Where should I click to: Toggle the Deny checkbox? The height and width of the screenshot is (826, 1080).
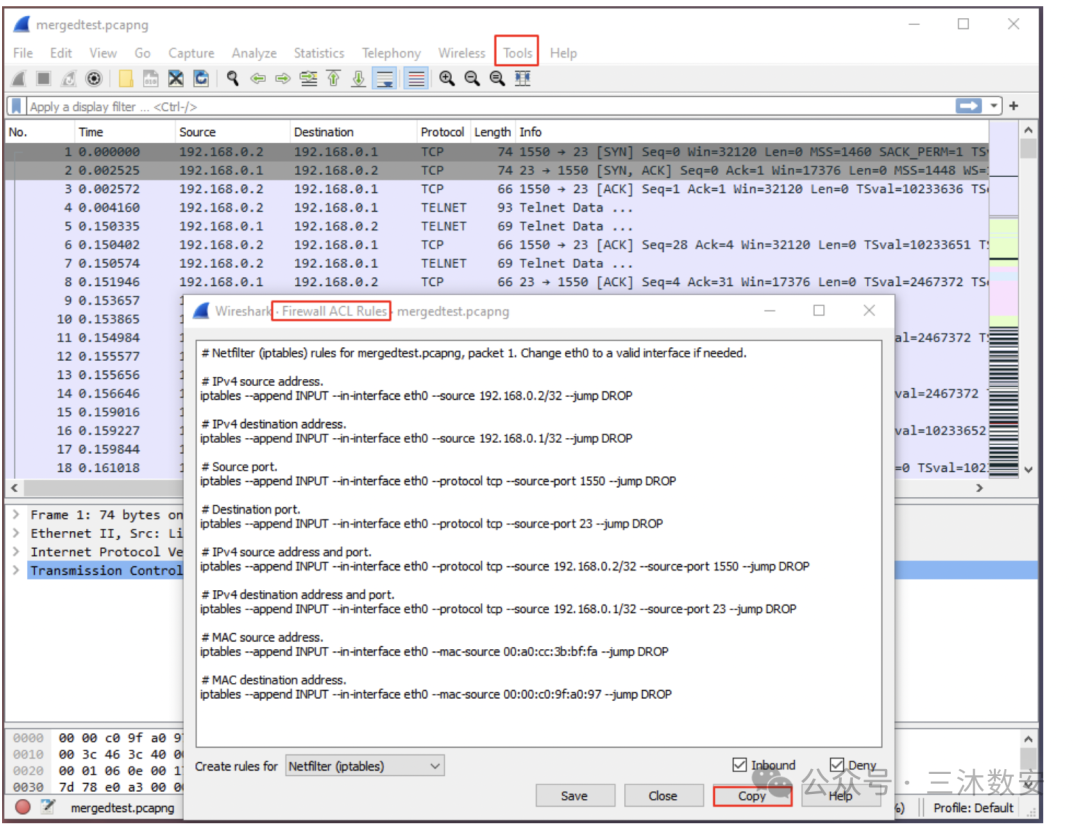pos(837,765)
